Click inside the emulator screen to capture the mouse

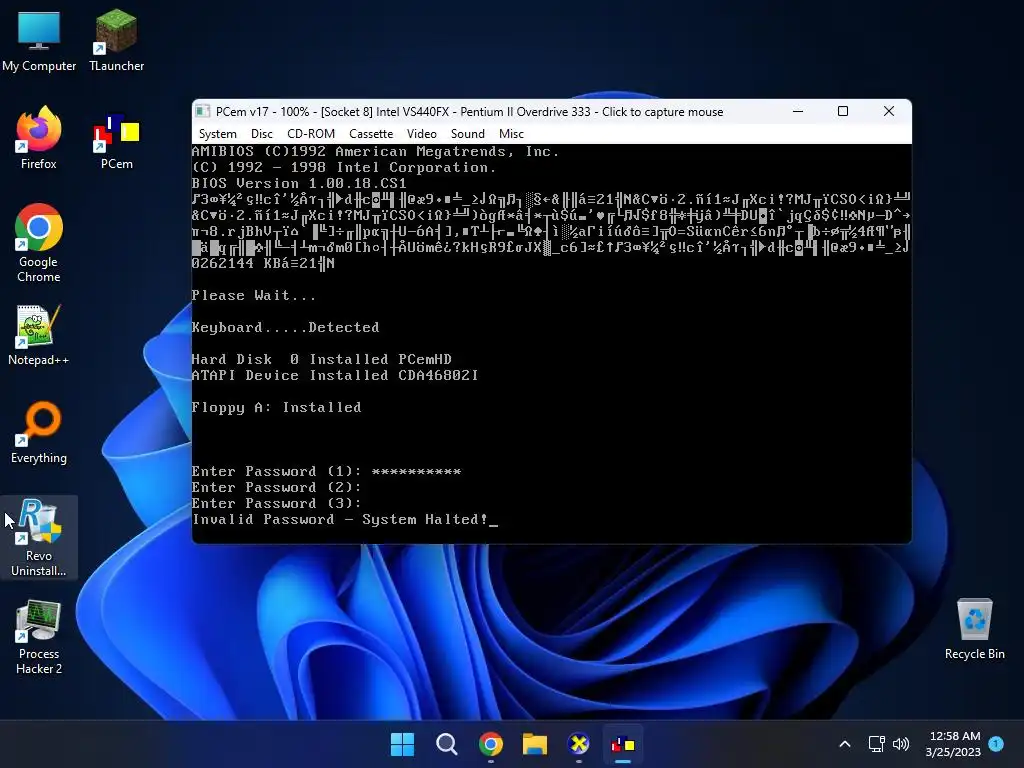pos(551,344)
